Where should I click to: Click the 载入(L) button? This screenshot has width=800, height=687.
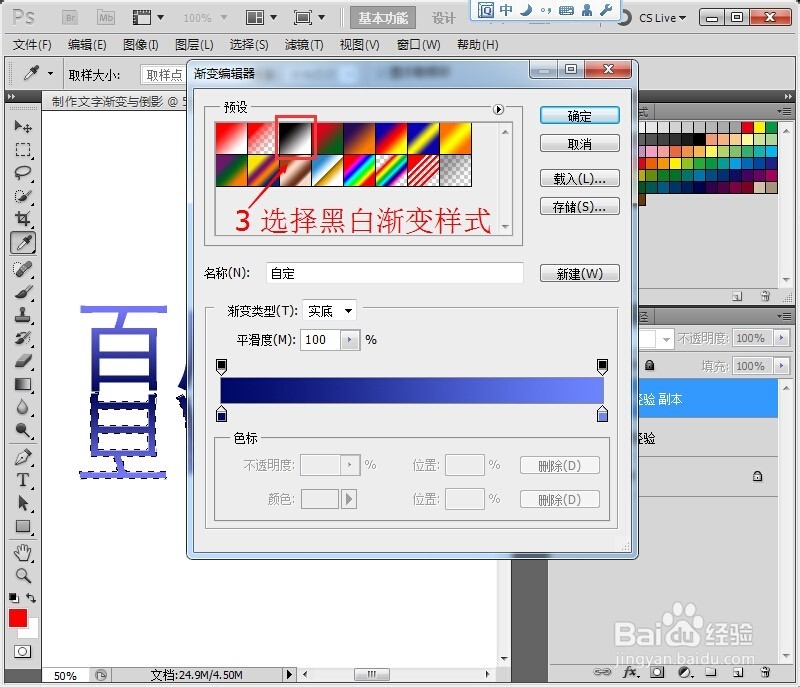point(578,178)
